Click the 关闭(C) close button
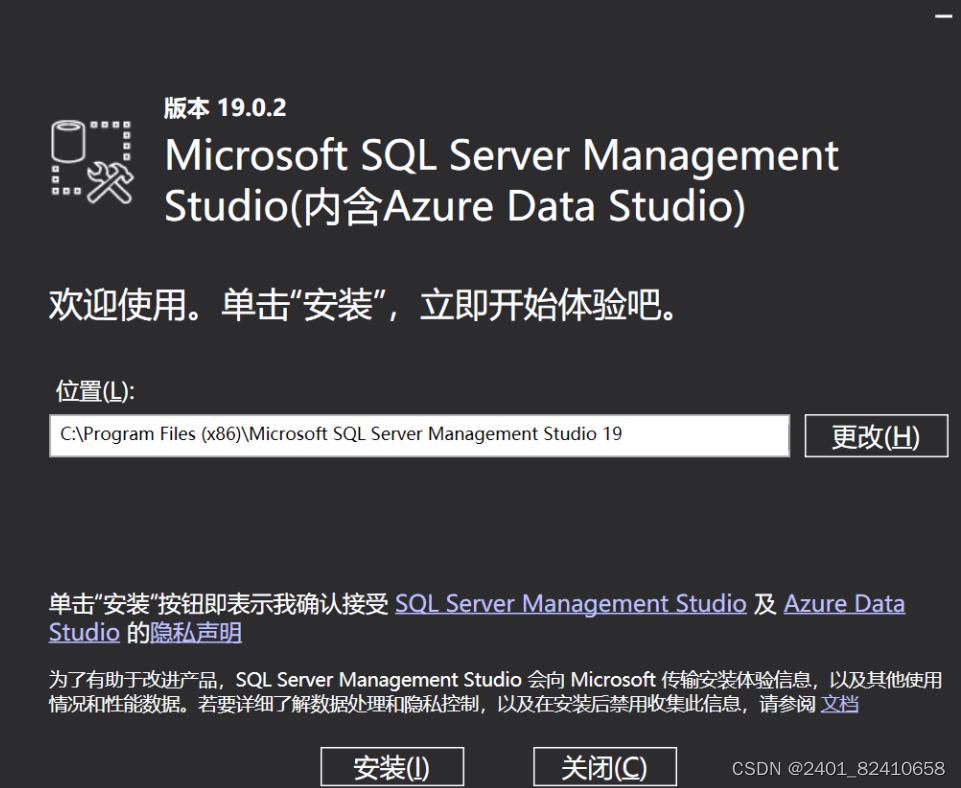Screen dimensions: 961x788 tap(605, 767)
